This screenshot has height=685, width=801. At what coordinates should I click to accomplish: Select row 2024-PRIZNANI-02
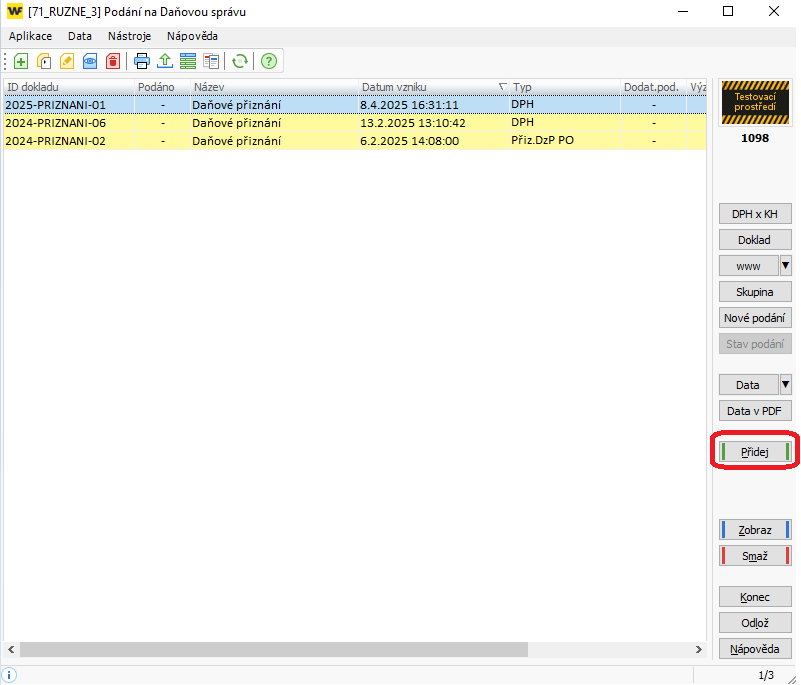355,141
